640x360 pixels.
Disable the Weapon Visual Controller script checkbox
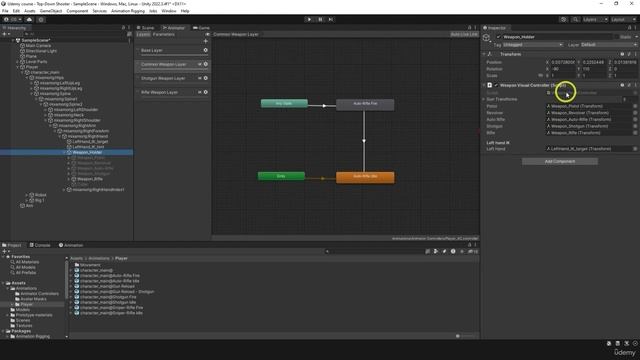point(496,85)
